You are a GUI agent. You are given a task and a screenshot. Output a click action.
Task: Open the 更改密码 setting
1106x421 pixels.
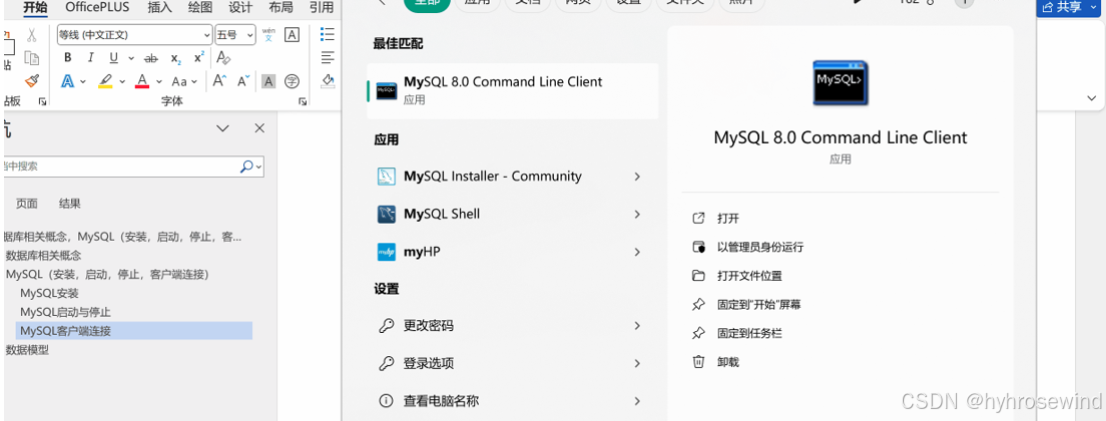click(x=513, y=326)
